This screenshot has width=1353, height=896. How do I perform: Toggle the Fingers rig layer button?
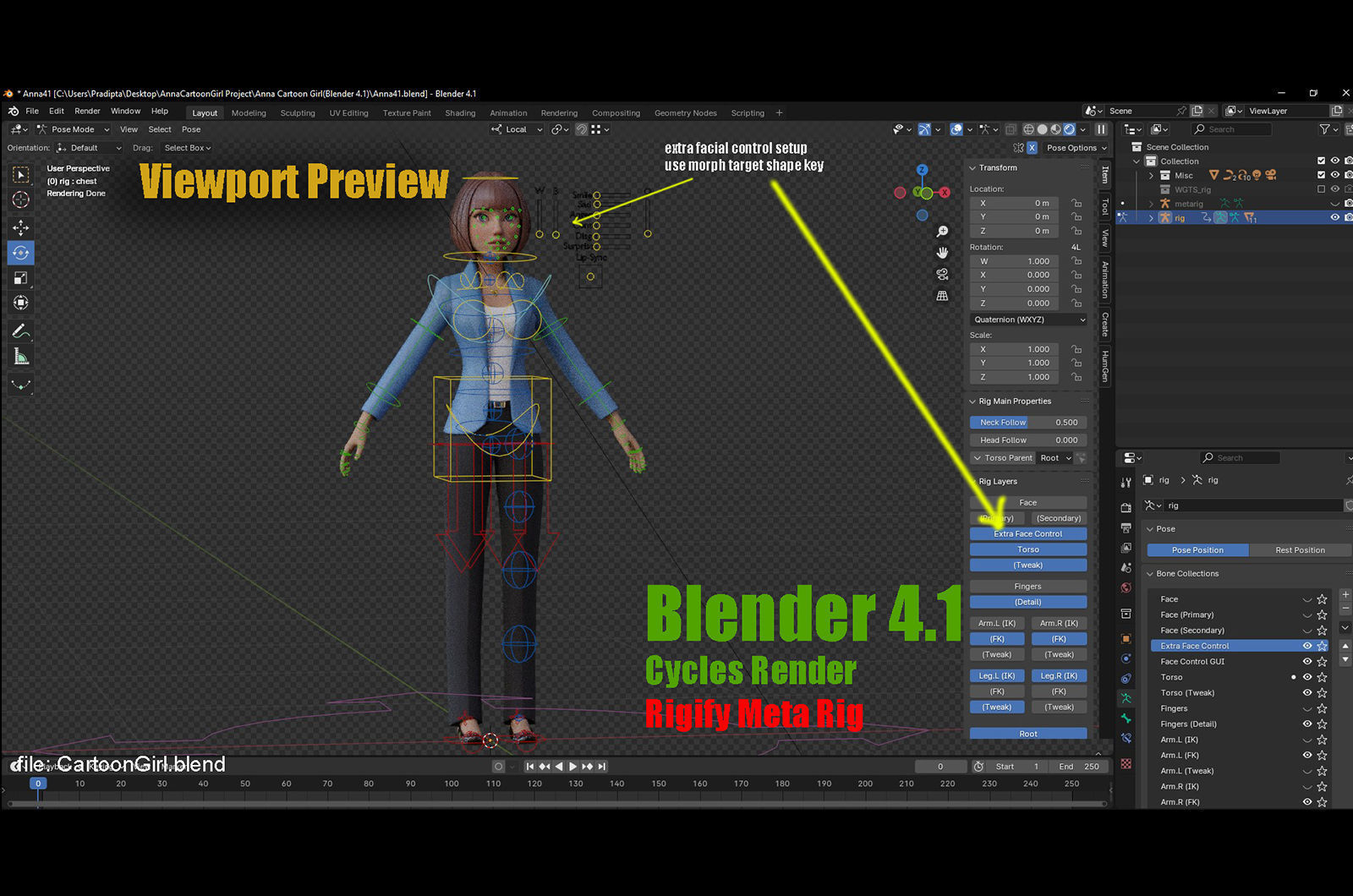point(1028,586)
